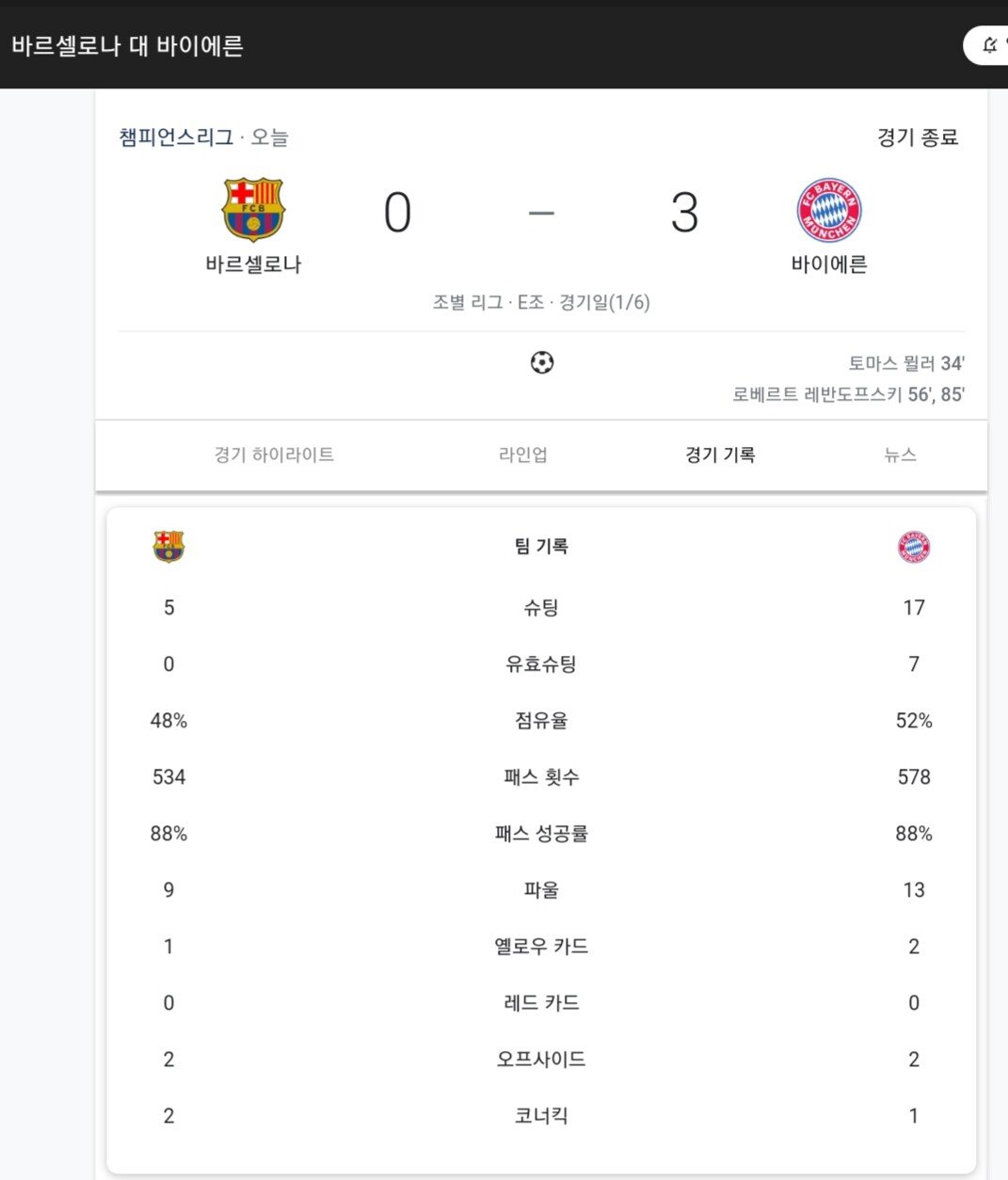
Task: Click the large Bayern München crest
Action: (x=828, y=210)
